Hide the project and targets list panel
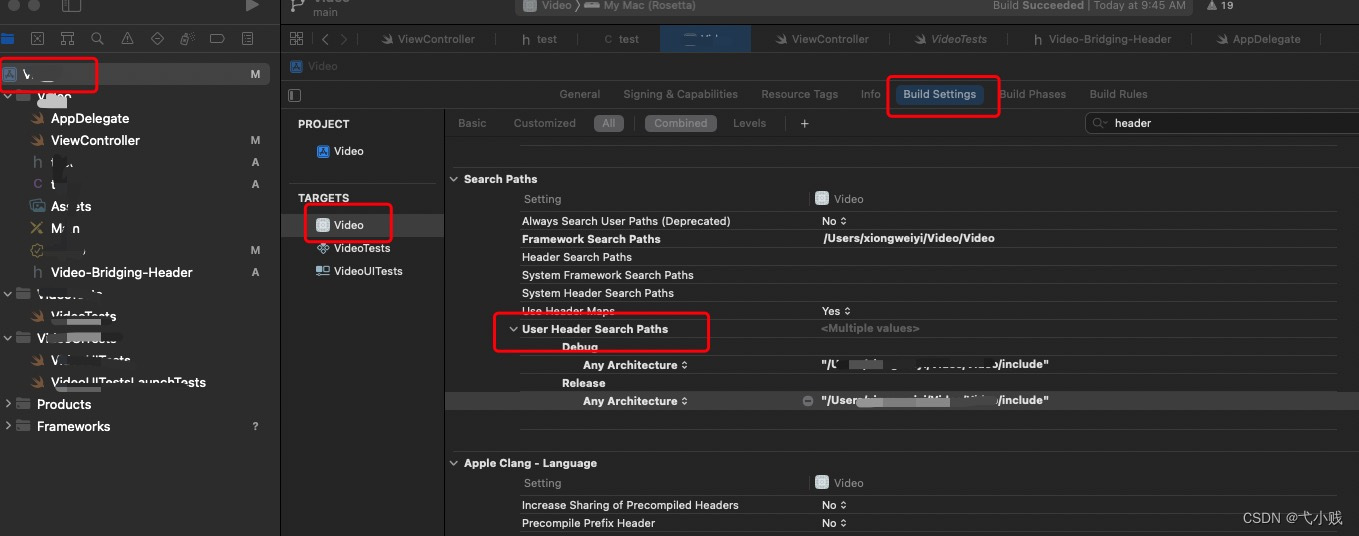 tap(294, 95)
